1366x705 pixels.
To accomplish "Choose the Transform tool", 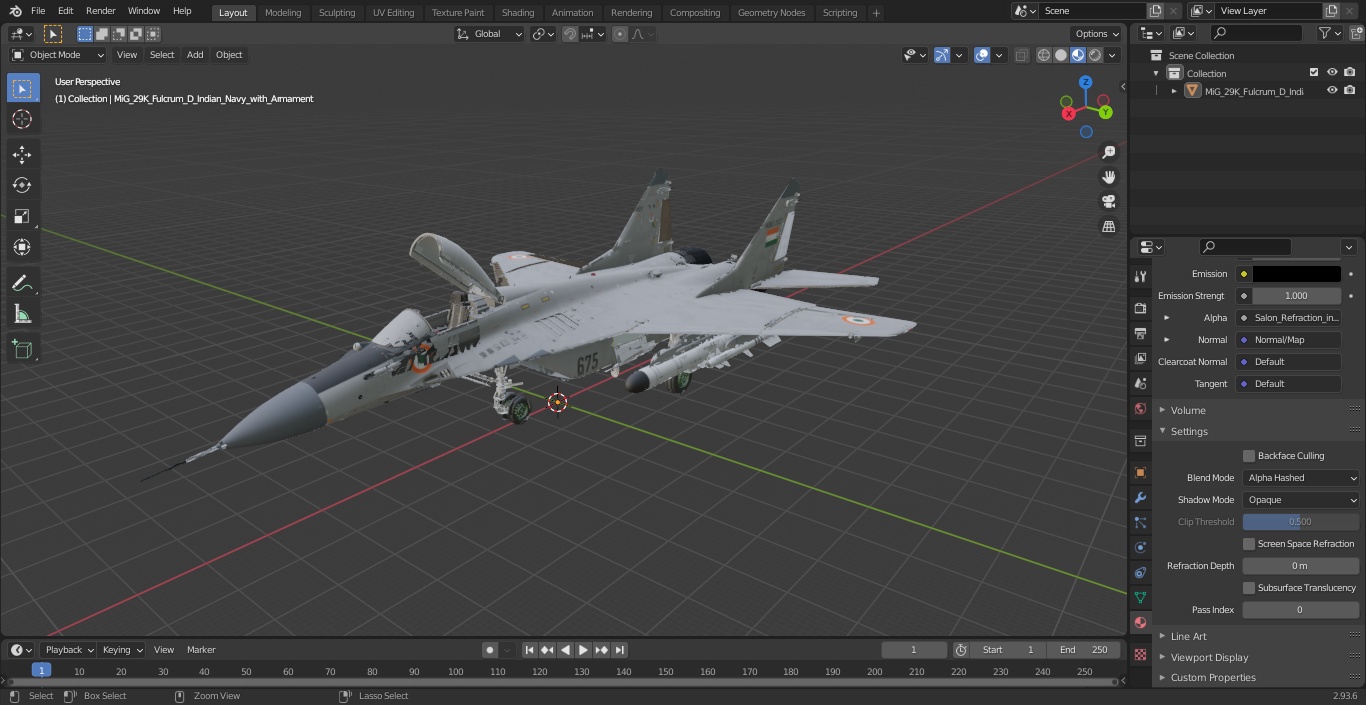I will 22,247.
